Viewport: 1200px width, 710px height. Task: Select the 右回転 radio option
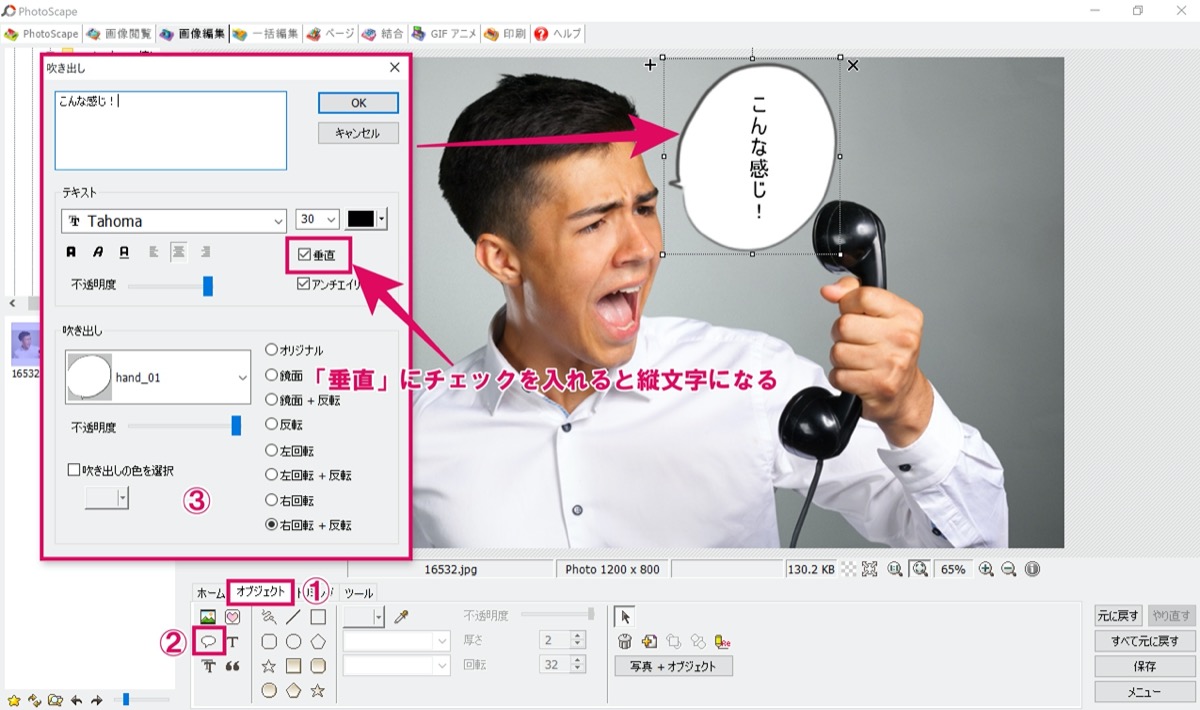[x=271, y=500]
